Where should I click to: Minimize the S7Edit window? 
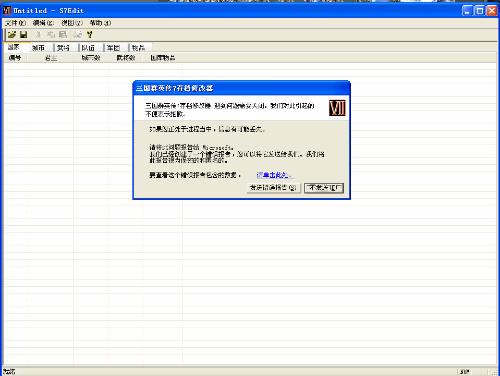467,11
